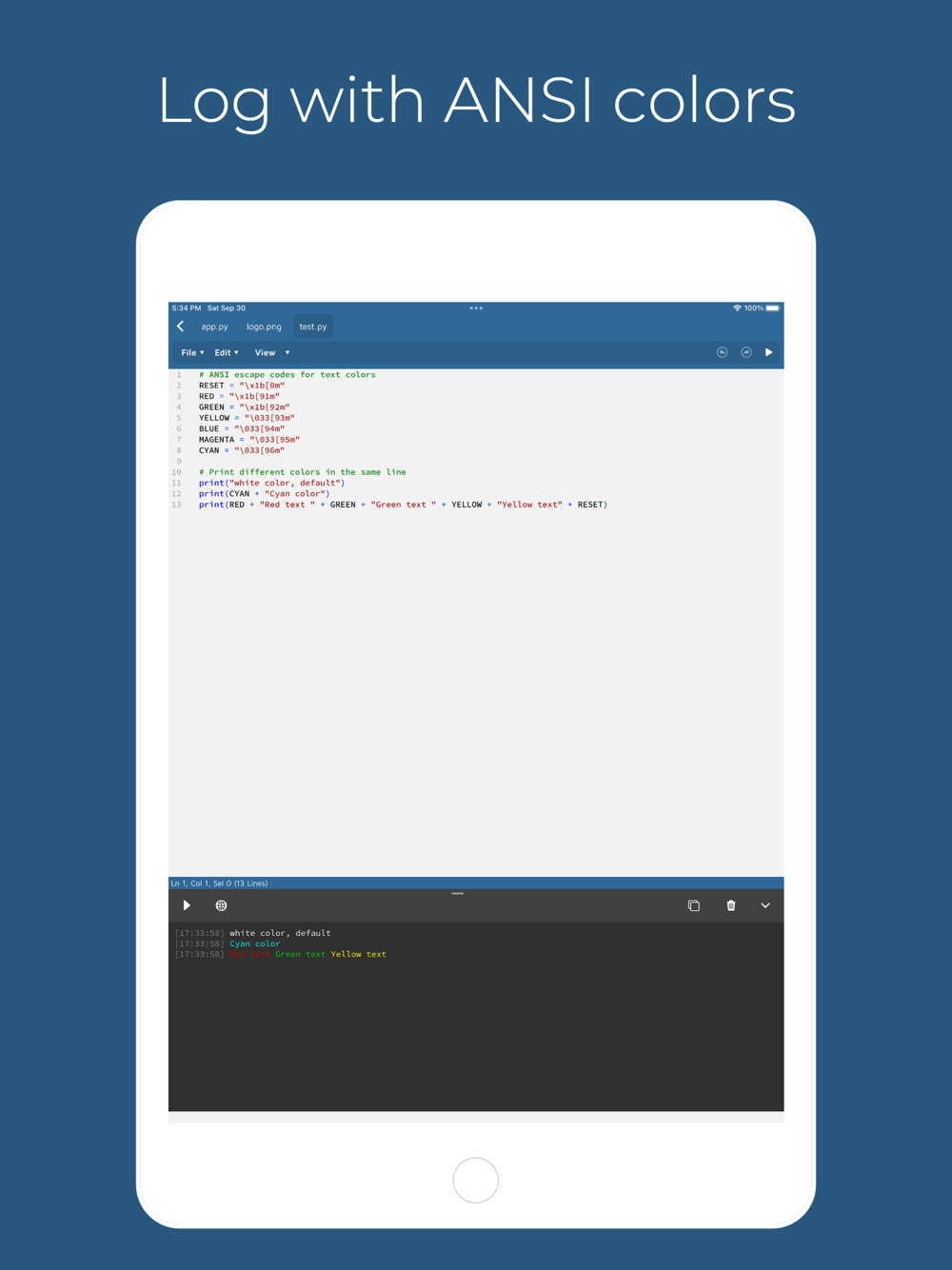Tap the back chevron beside app.py
The image size is (952, 1270).
181,327
